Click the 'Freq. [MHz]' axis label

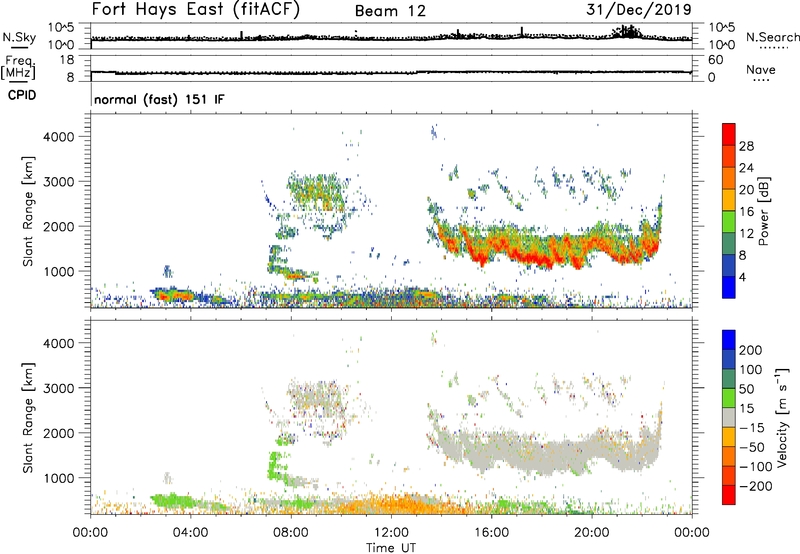click(x=19, y=67)
